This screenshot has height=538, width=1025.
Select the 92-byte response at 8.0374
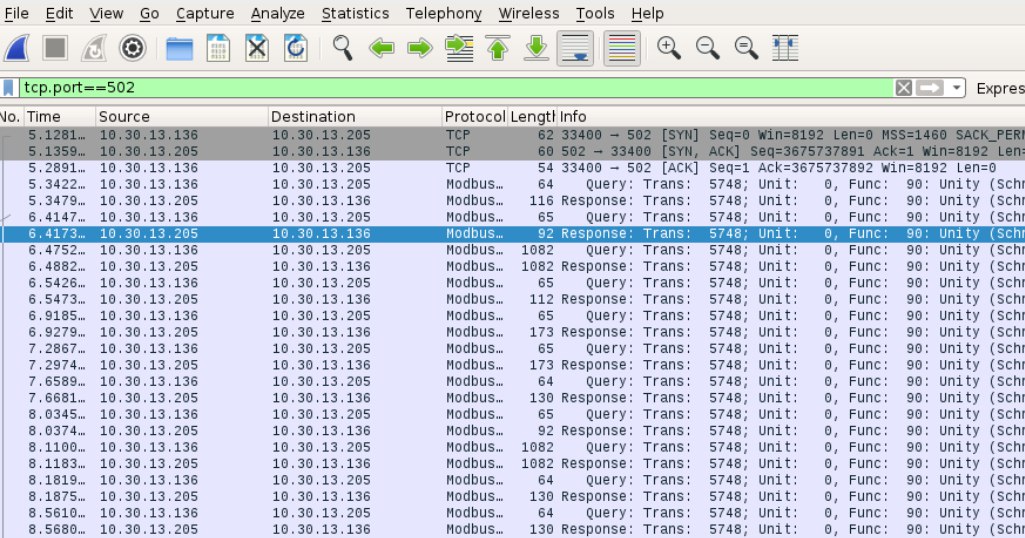(512, 431)
